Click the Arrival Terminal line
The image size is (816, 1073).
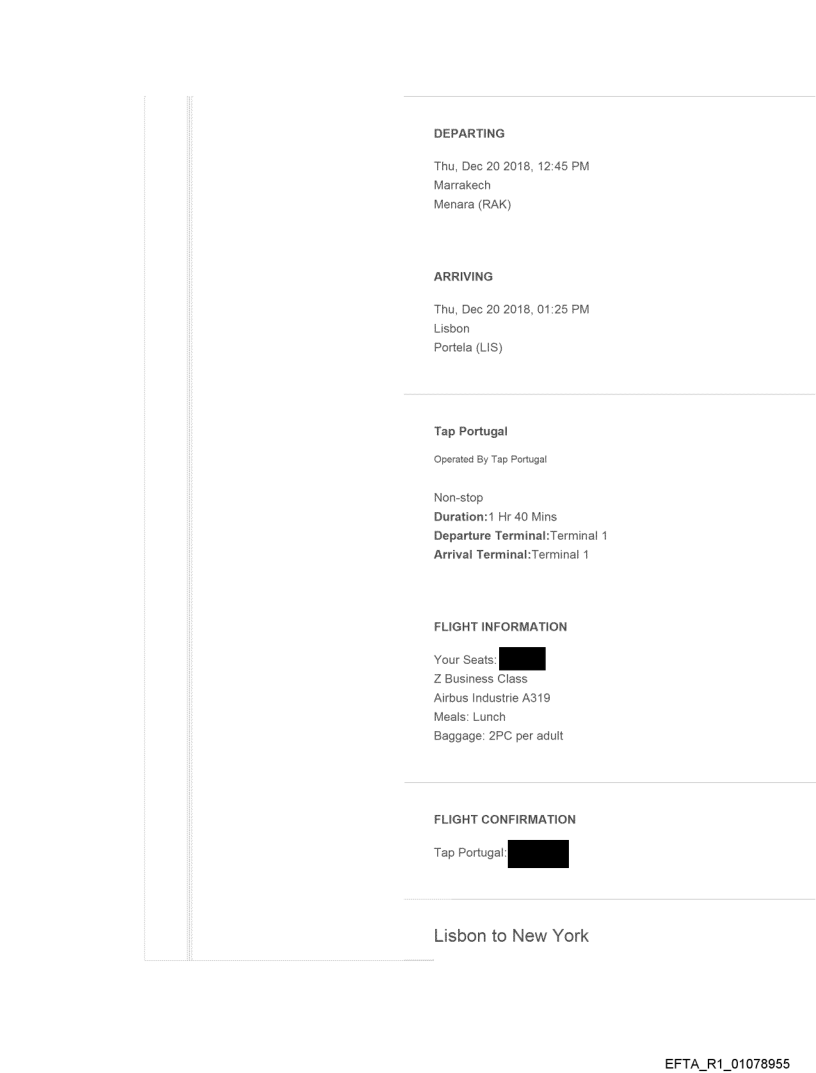coord(511,555)
